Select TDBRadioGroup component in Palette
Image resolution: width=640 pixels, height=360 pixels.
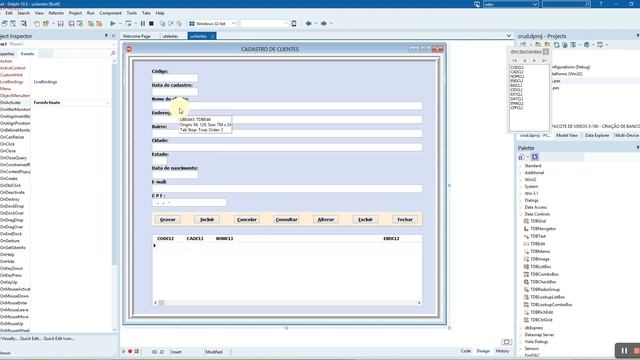point(542,289)
